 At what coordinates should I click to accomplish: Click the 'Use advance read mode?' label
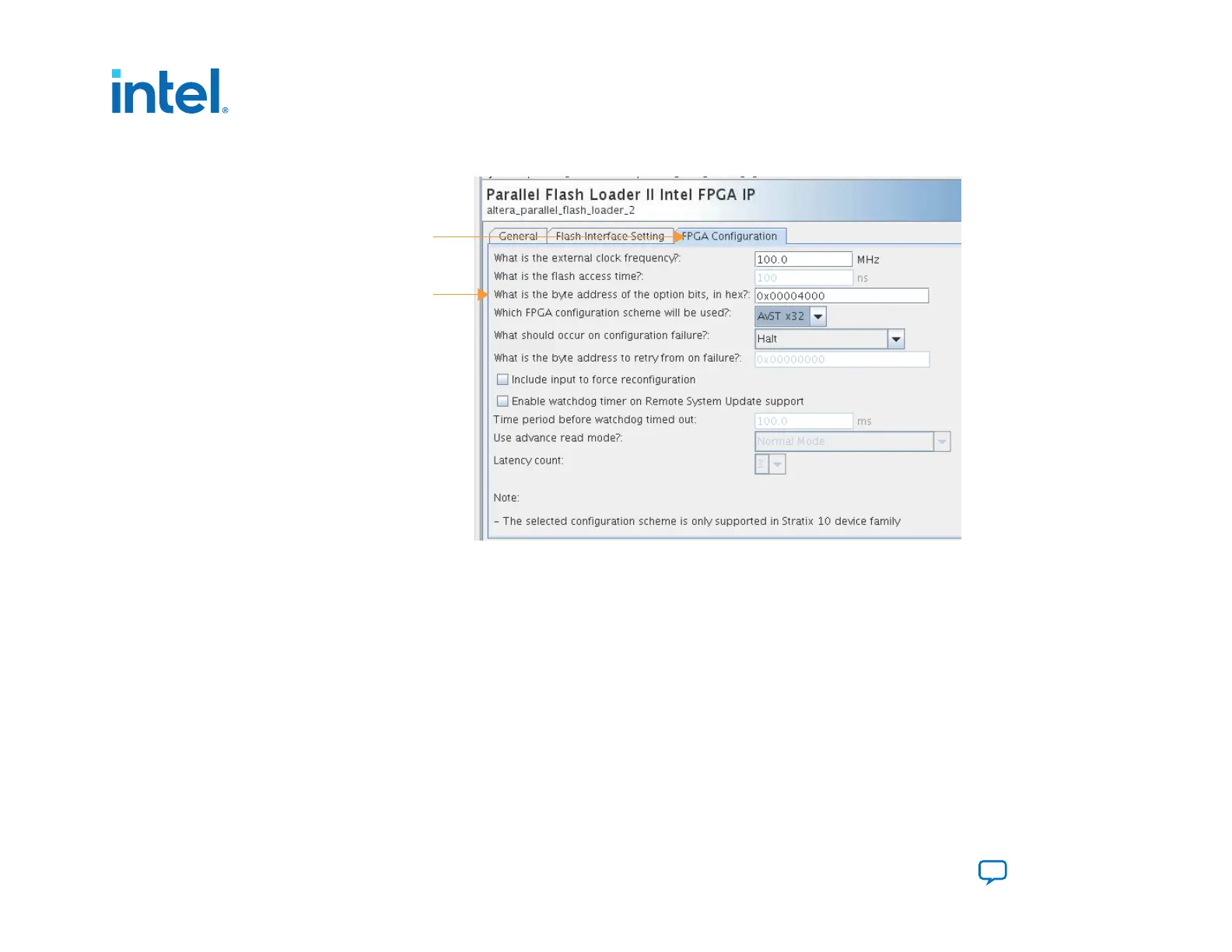pos(558,439)
